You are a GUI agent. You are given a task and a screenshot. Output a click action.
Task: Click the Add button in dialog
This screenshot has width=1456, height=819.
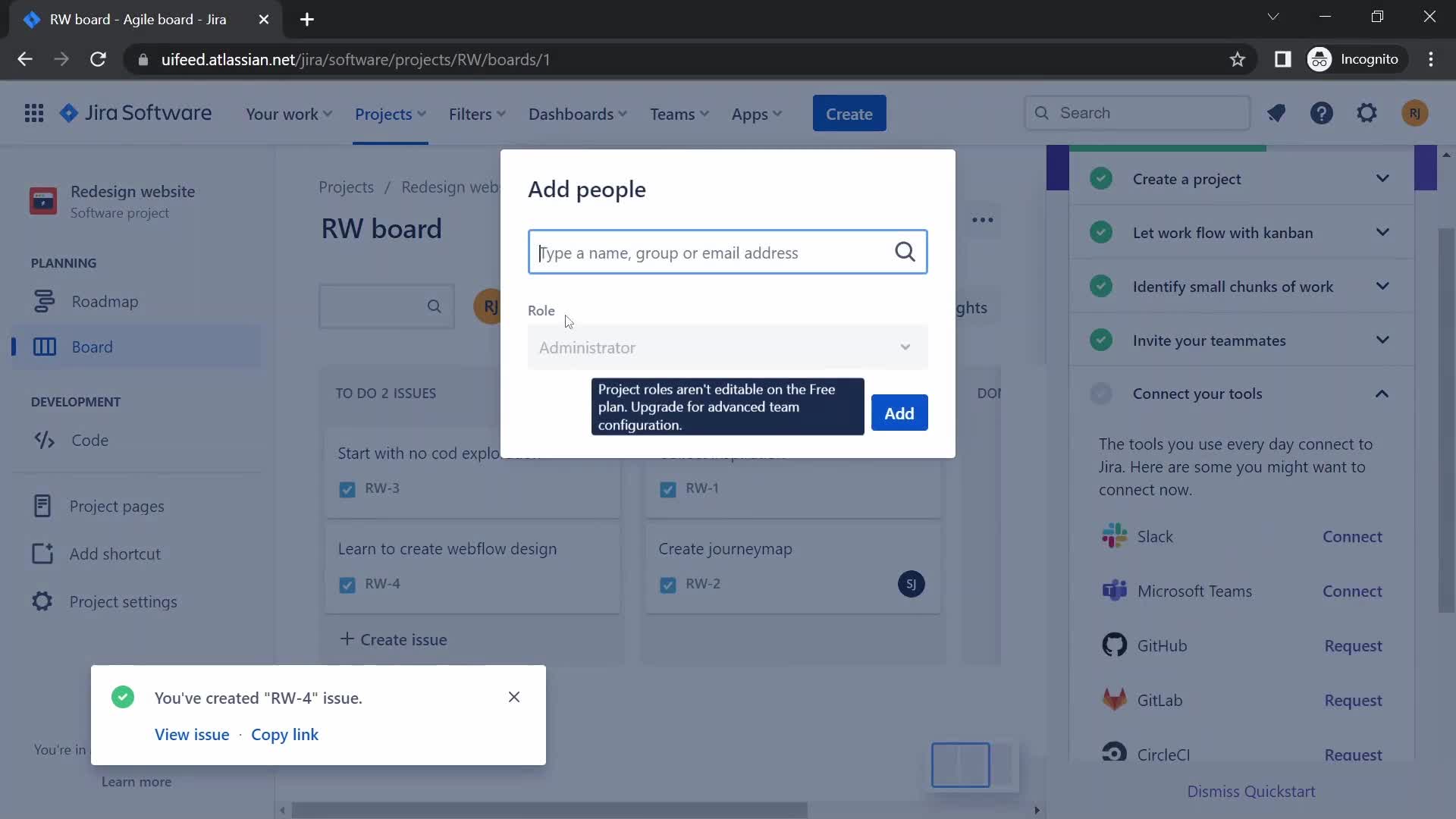click(x=899, y=412)
